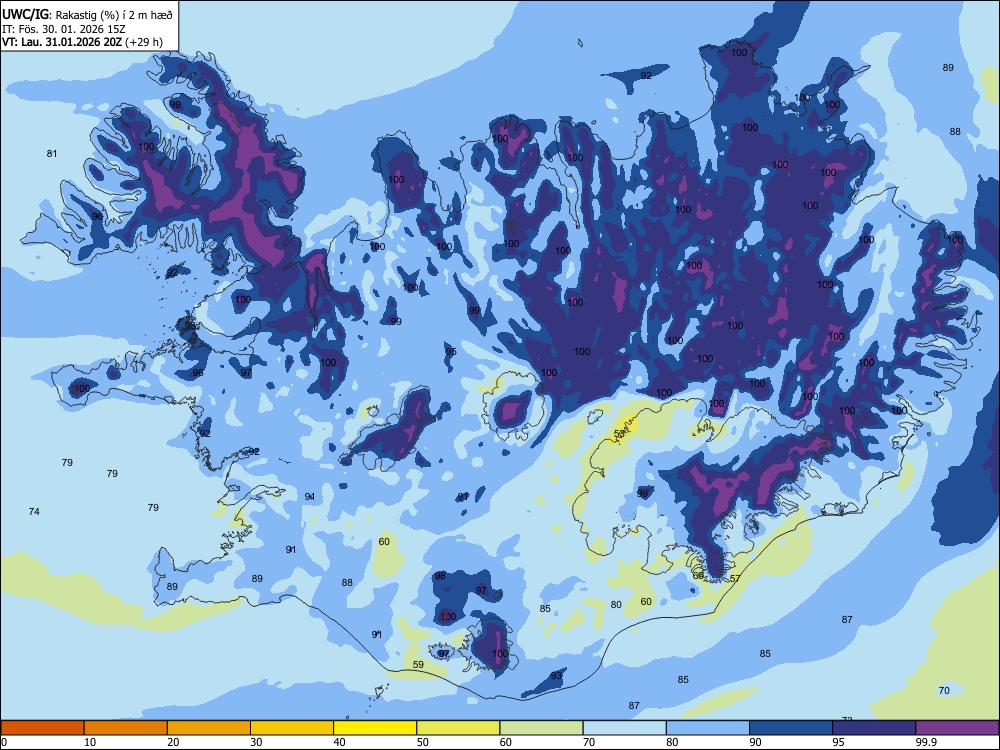Image resolution: width=1000 pixels, height=750 pixels.
Task: Click the "50" legend scale label
Action: point(423,742)
